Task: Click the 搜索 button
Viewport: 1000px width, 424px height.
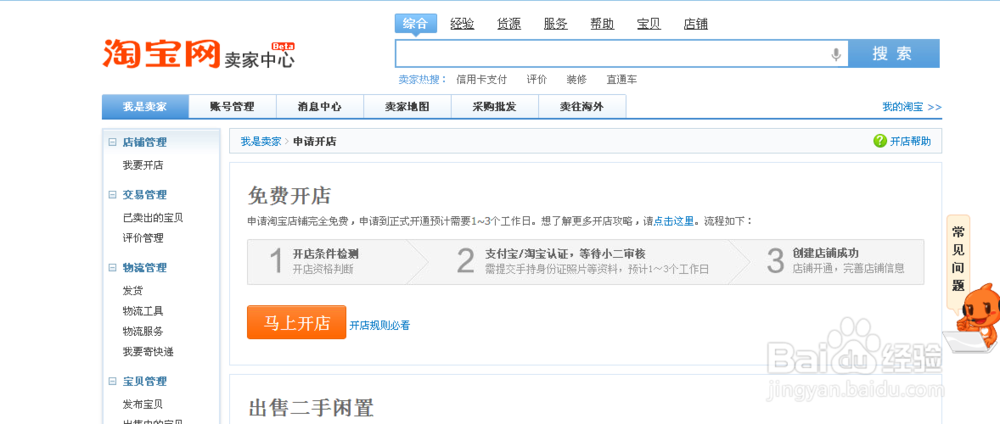Action: pos(893,54)
